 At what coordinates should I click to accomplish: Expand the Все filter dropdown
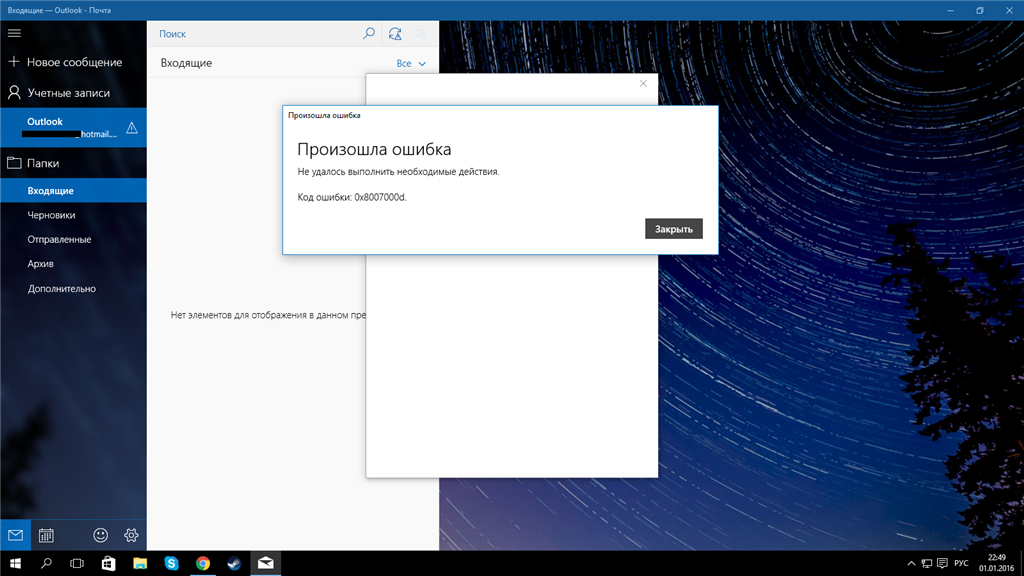[x=411, y=63]
